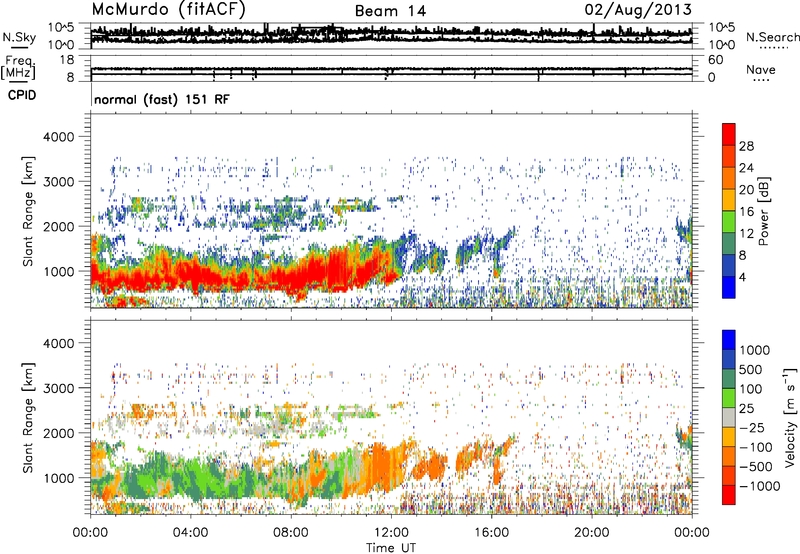The height and width of the screenshot is (554, 800).
Task: Click the 04:00 time tick label
Action: coord(190,533)
